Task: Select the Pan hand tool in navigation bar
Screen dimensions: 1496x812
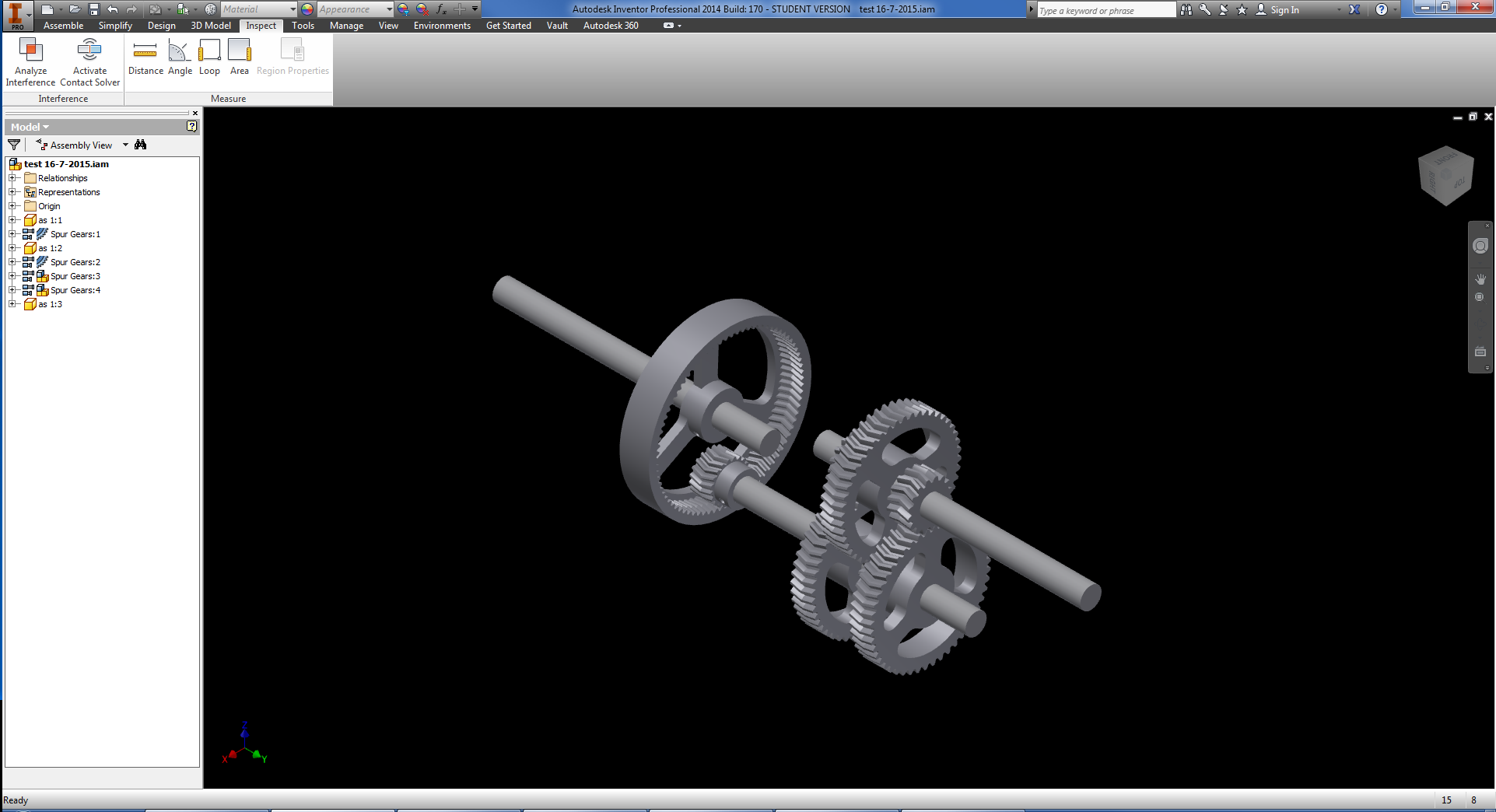Action: 1480,278
